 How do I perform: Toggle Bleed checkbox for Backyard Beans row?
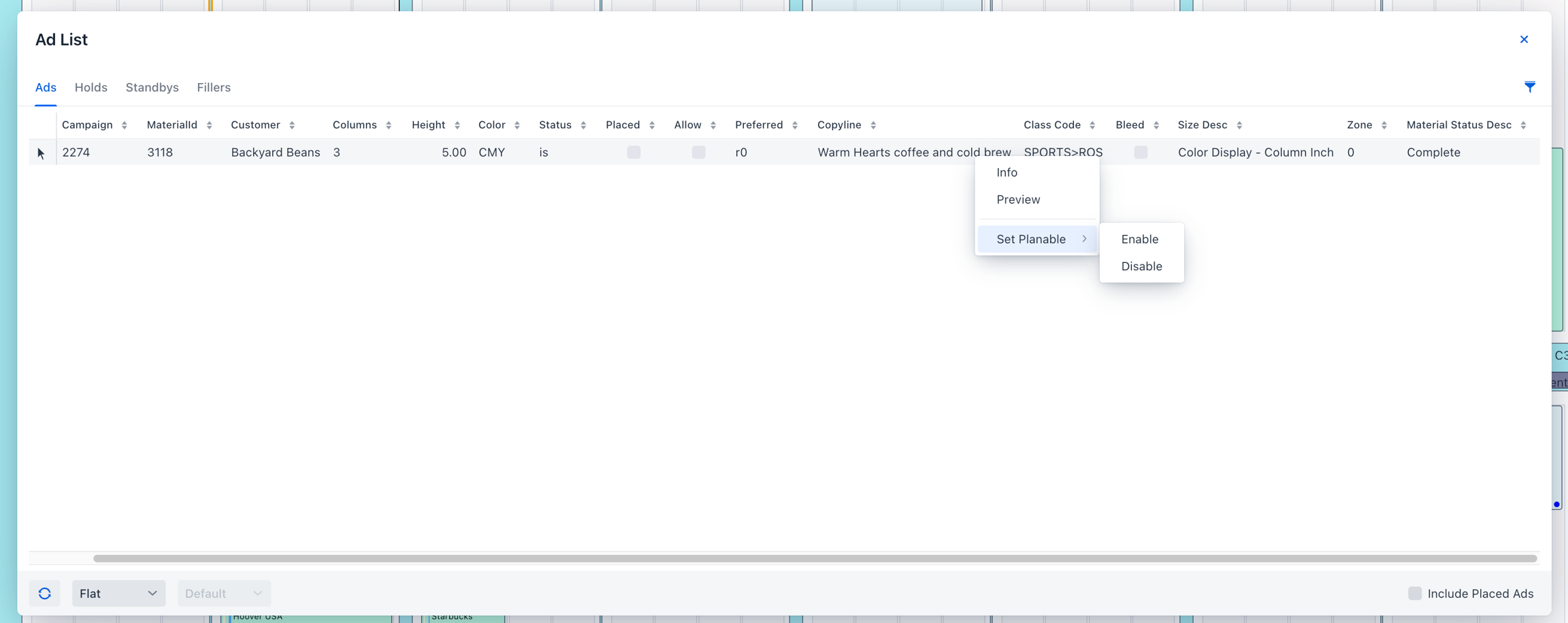click(x=1141, y=153)
